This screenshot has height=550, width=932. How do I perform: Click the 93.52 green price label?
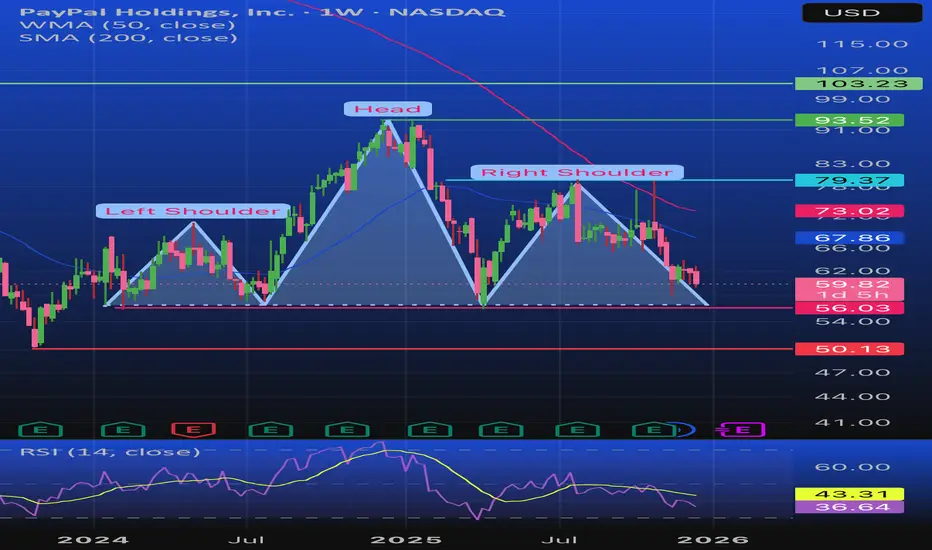tap(849, 120)
